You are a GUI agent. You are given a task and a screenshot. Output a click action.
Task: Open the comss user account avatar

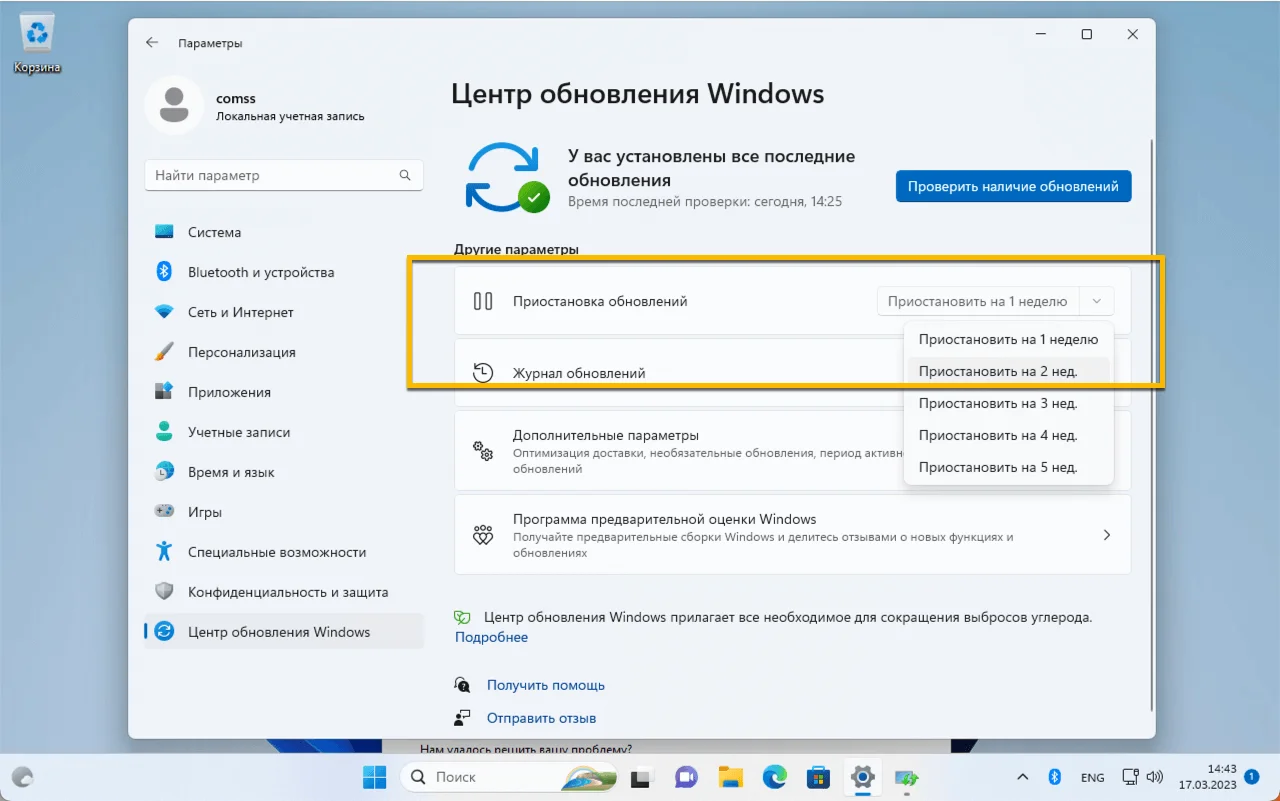(x=175, y=105)
